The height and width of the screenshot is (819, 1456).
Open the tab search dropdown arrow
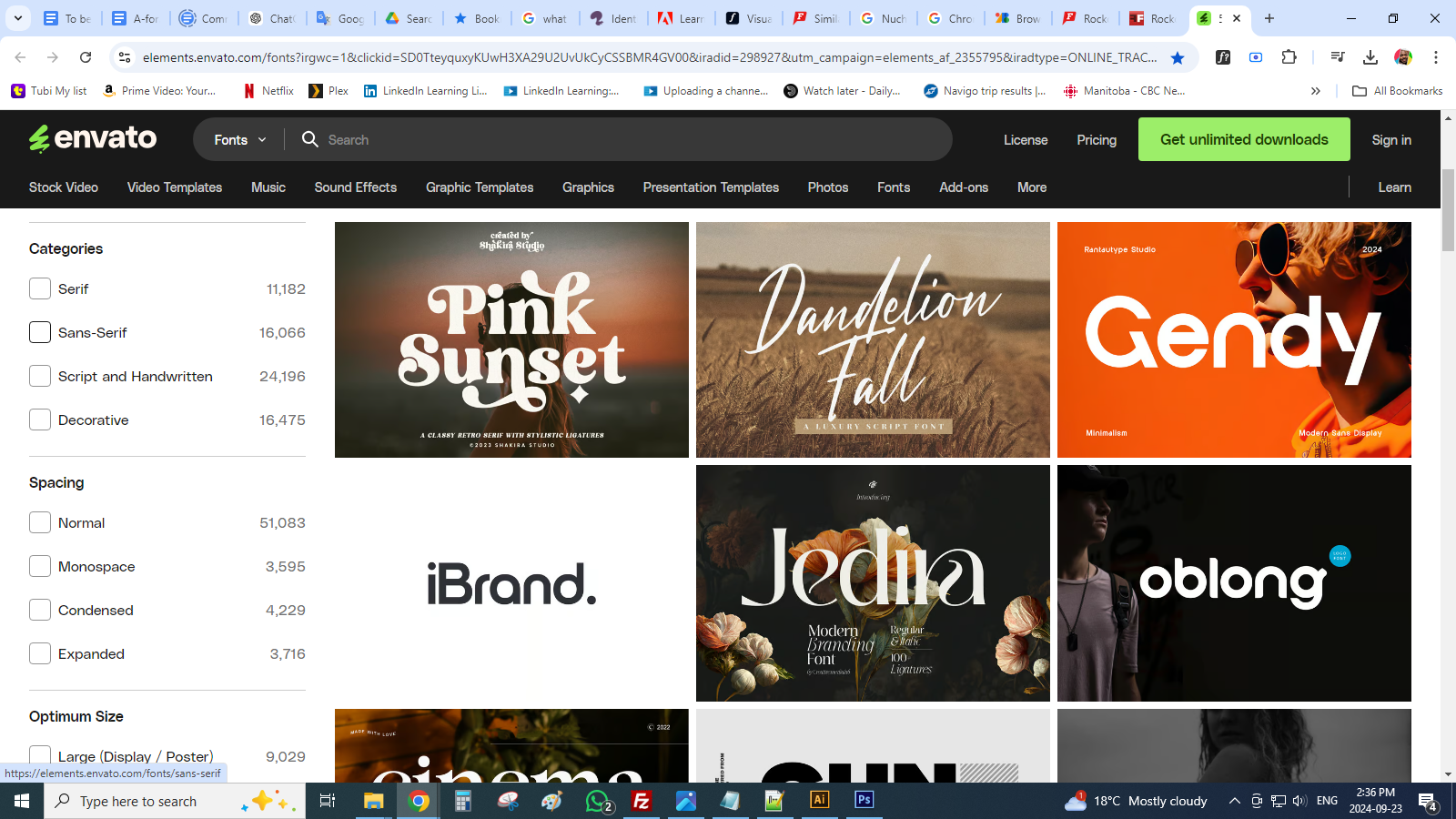click(x=18, y=18)
